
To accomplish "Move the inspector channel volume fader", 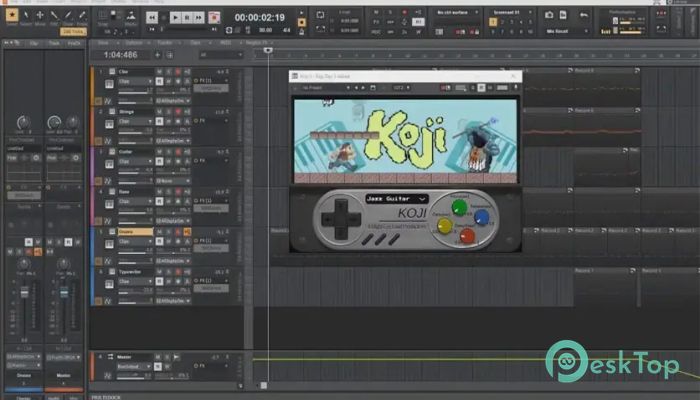I will (25, 293).
